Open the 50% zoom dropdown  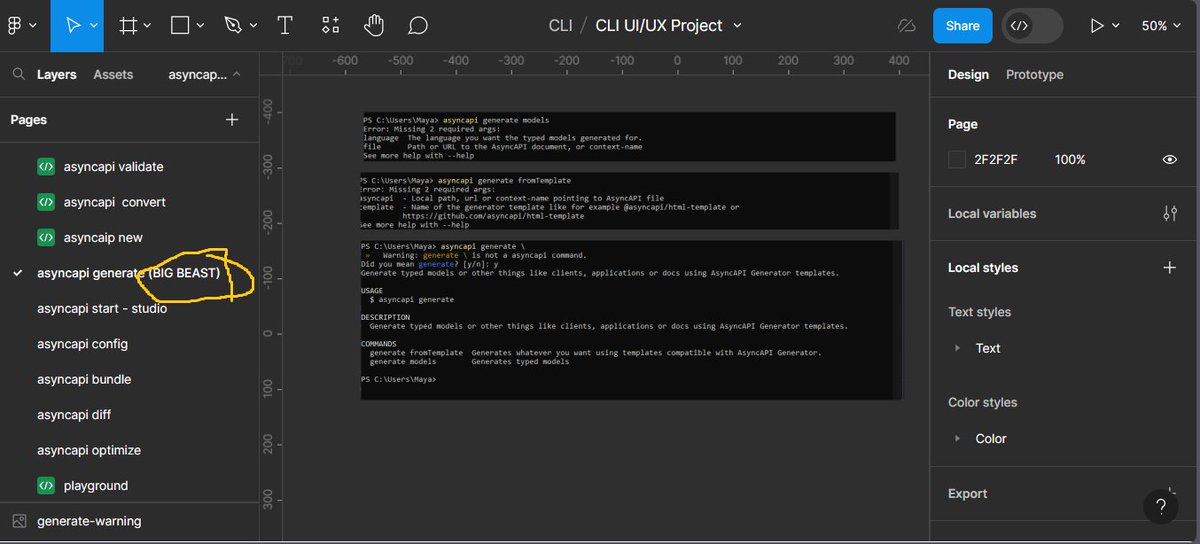coord(1162,26)
